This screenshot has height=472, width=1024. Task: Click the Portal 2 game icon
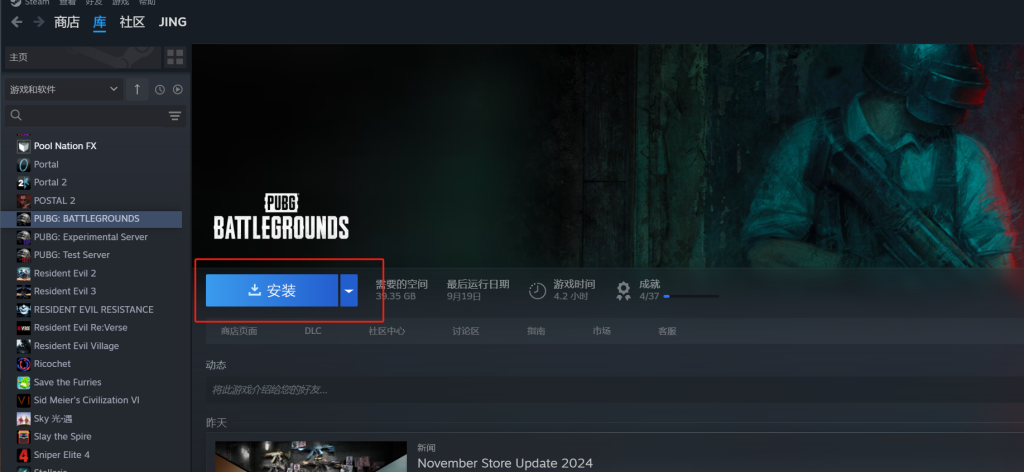[x=24, y=183]
